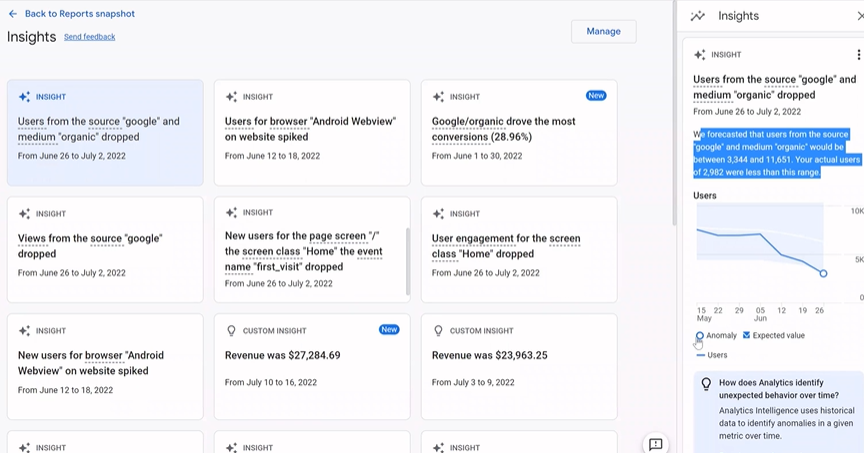The width and height of the screenshot is (864, 453).
Task: Open New users first_visit dropped card
Action: click(310, 250)
